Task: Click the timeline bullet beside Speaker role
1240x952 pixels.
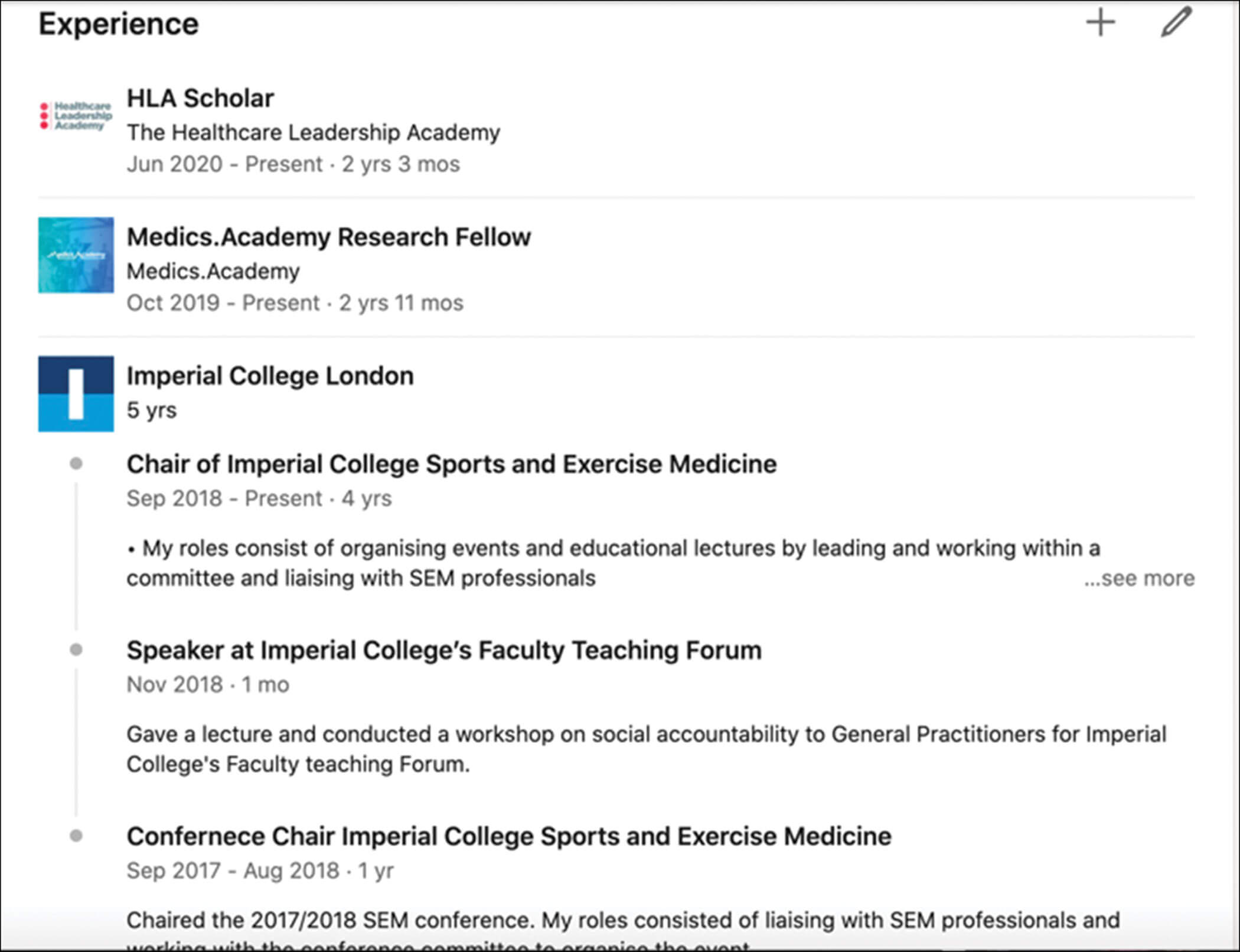Action: (x=76, y=650)
